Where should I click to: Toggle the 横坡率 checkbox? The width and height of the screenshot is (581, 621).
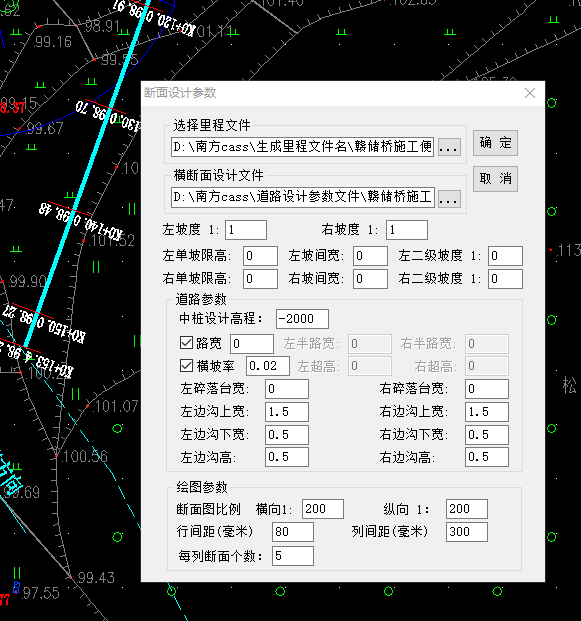tap(186, 366)
